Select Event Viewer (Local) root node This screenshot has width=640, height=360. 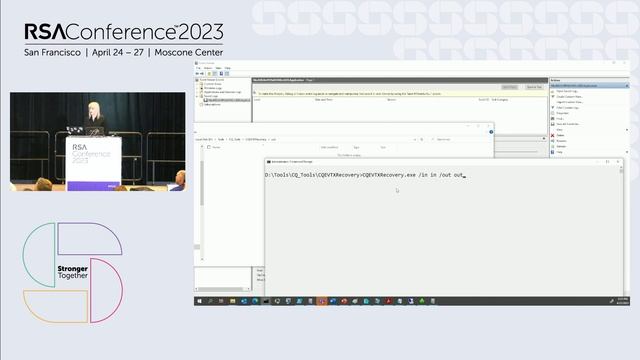point(212,80)
